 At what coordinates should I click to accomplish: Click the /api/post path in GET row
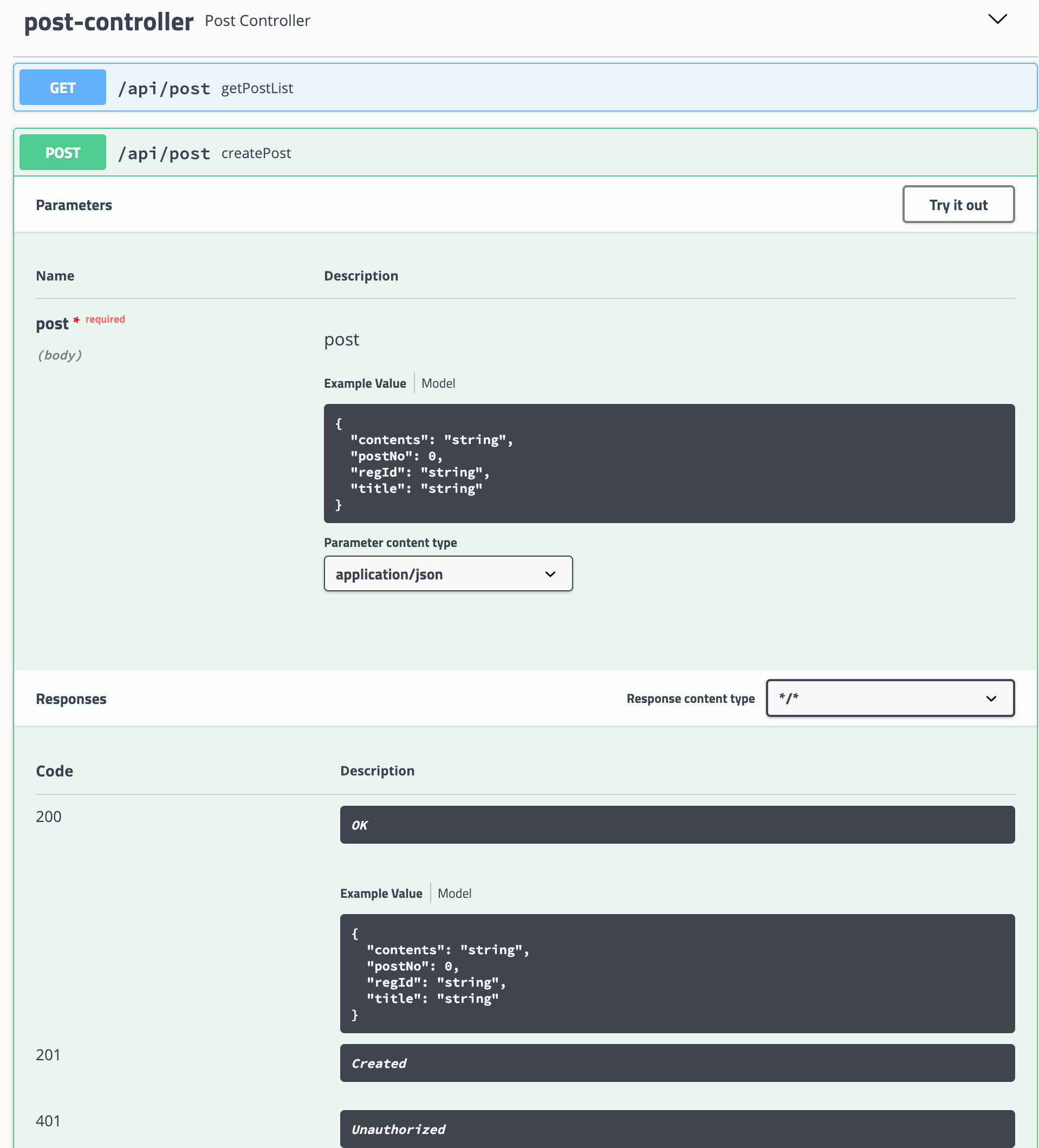pyautogui.click(x=164, y=89)
